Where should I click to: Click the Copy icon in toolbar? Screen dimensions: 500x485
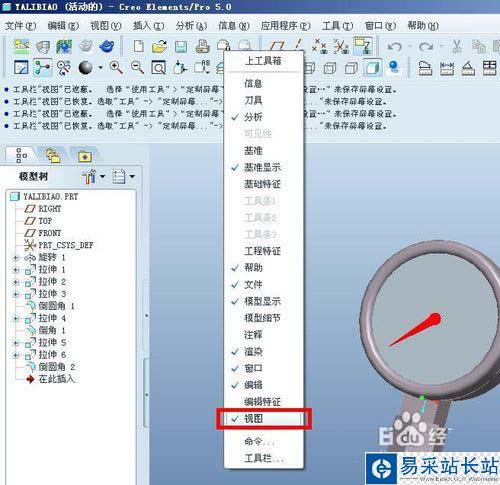click(x=479, y=46)
